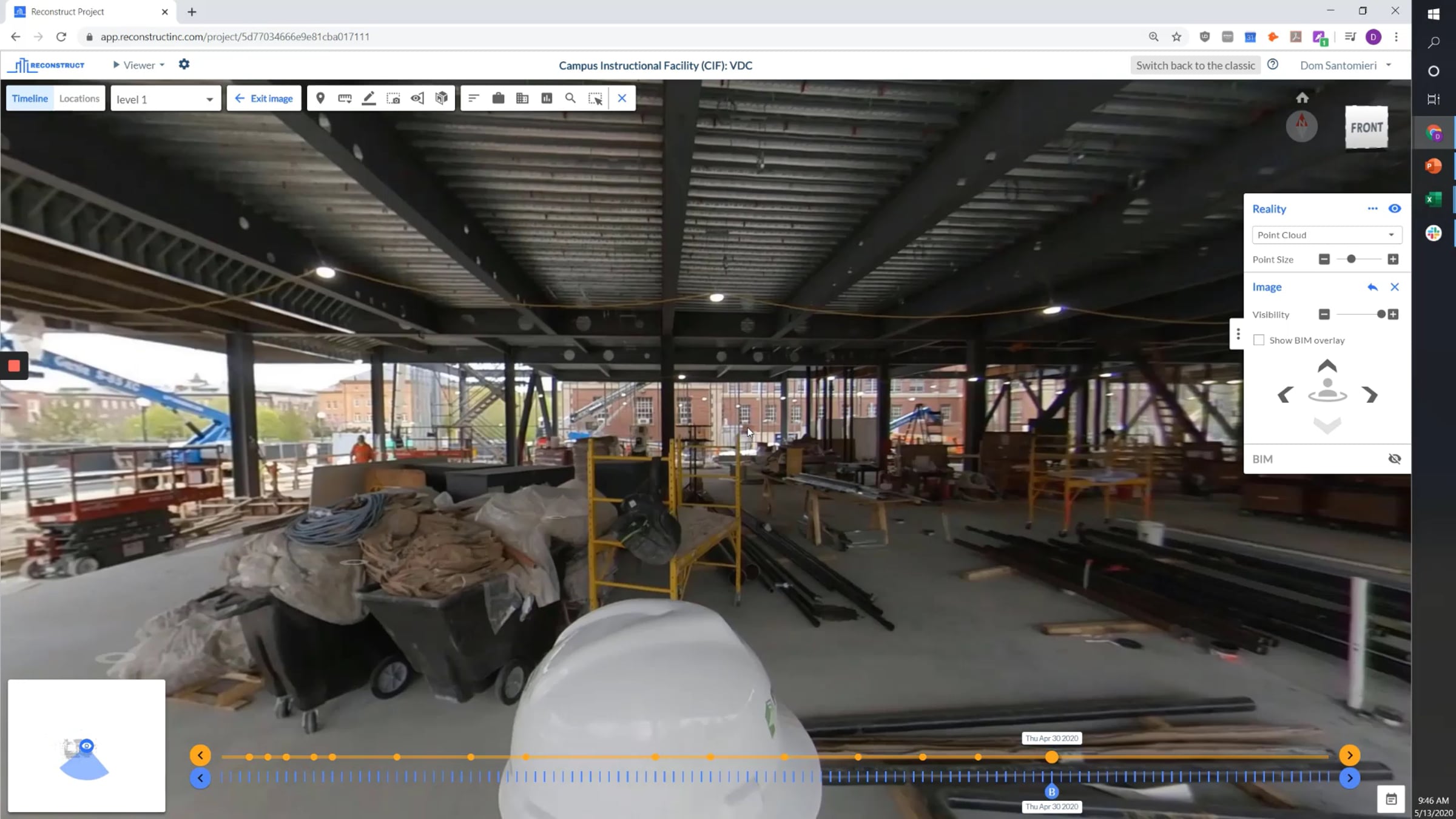Image resolution: width=1456 pixels, height=819 pixels.
Task: Open the table grid schedule icon
Action: 522,98
